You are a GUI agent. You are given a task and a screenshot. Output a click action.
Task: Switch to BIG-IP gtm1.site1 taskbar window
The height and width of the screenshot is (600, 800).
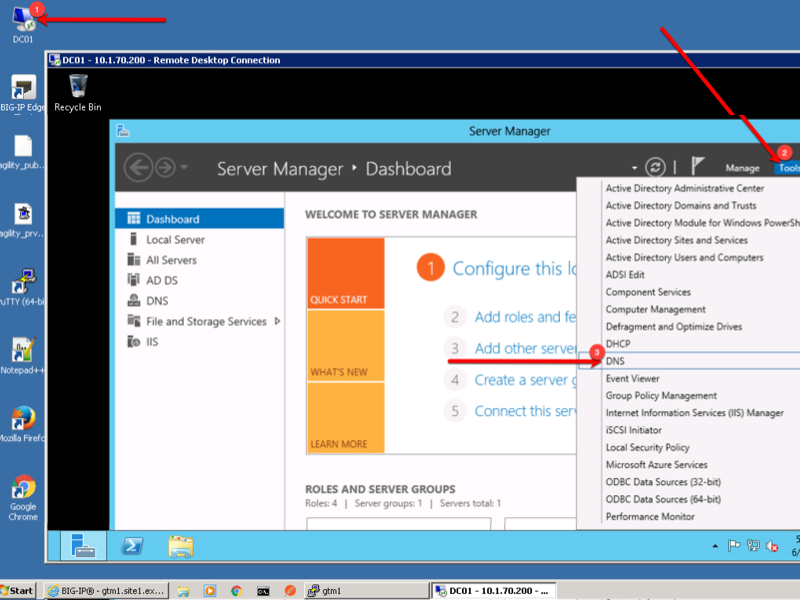(106, 591)
